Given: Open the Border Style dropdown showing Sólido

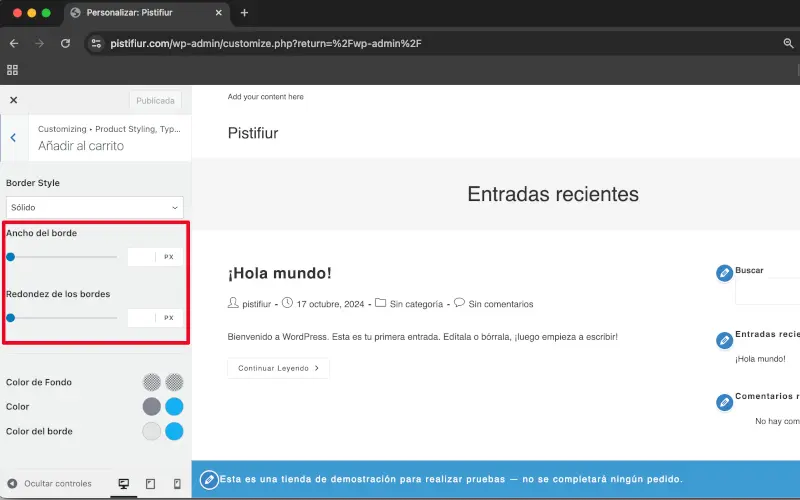Looking at the screenshot, I should click(x=95, y=208).
